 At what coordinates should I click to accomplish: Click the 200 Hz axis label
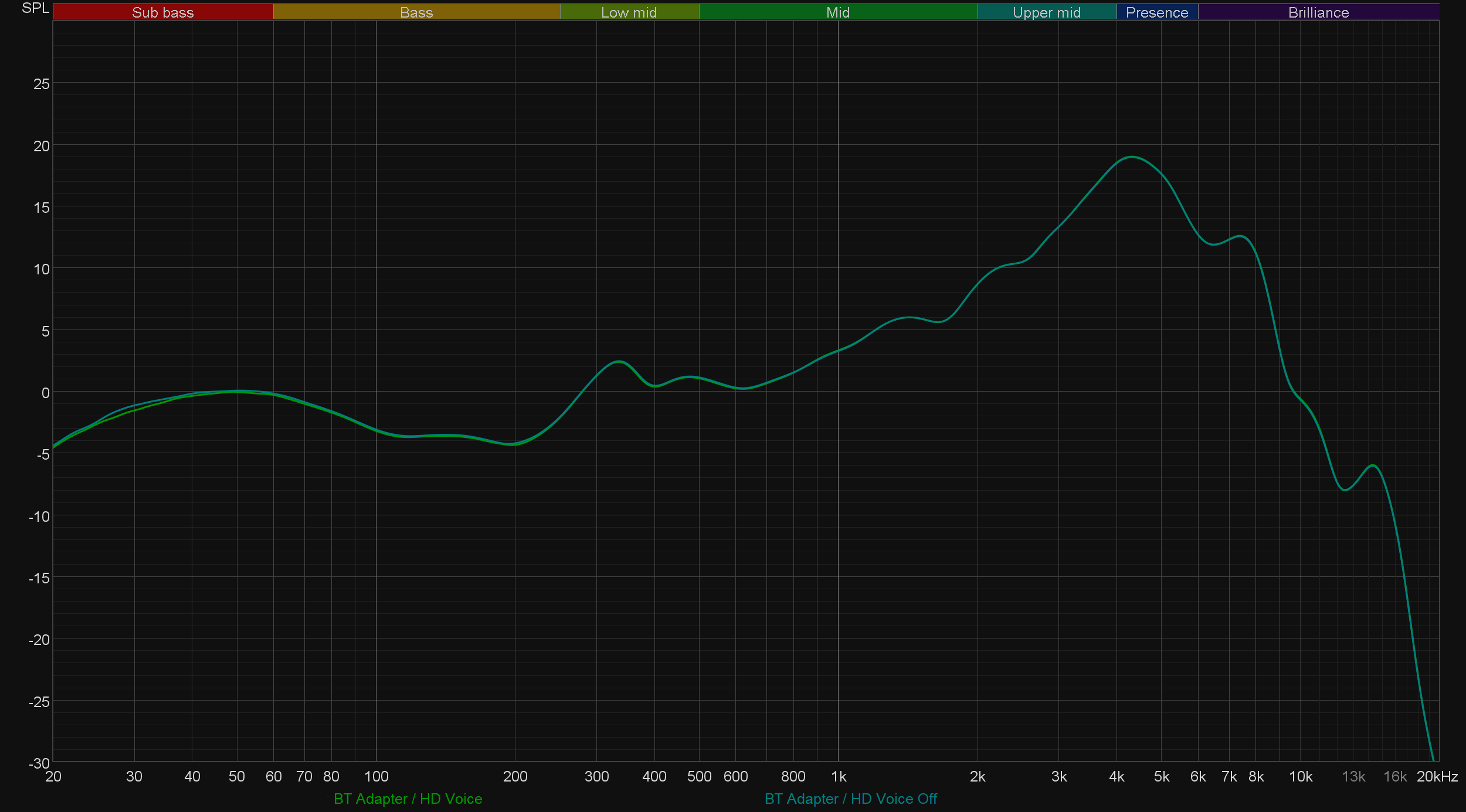(x=515, y=776)
